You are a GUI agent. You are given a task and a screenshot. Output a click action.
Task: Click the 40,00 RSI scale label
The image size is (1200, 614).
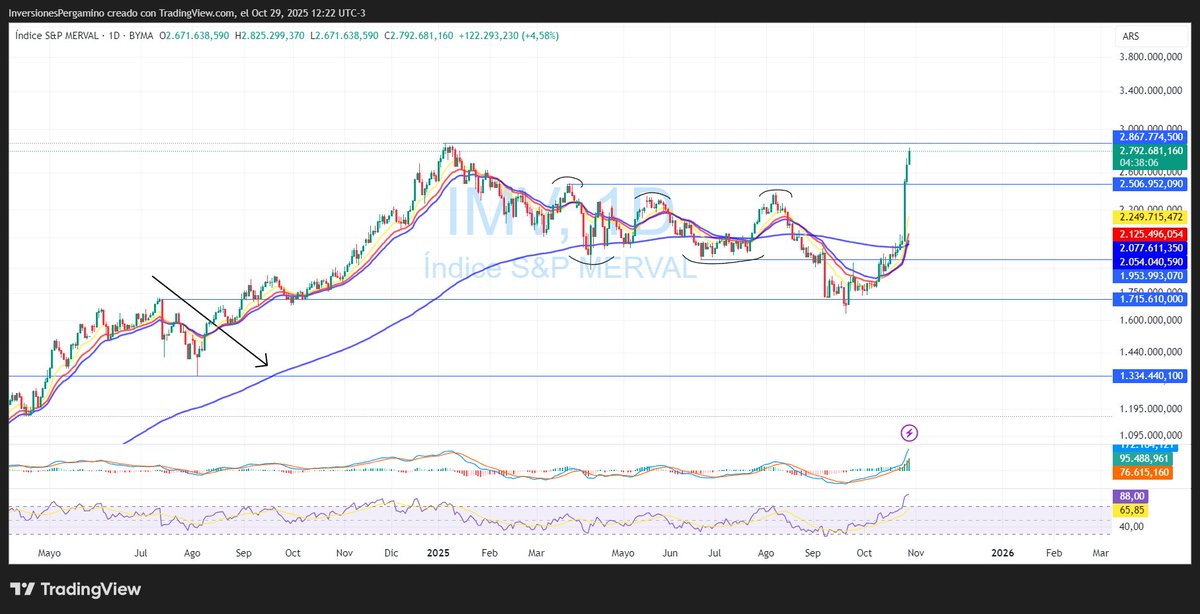(x=1132, y=527)
